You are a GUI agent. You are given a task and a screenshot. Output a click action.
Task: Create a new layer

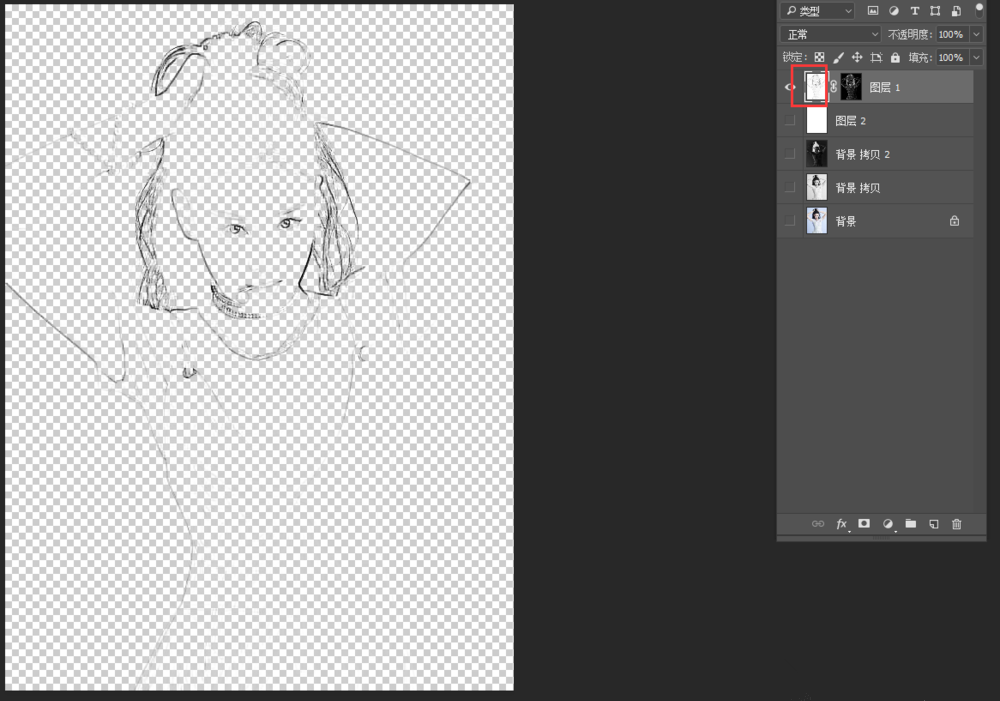click(933, 523)
